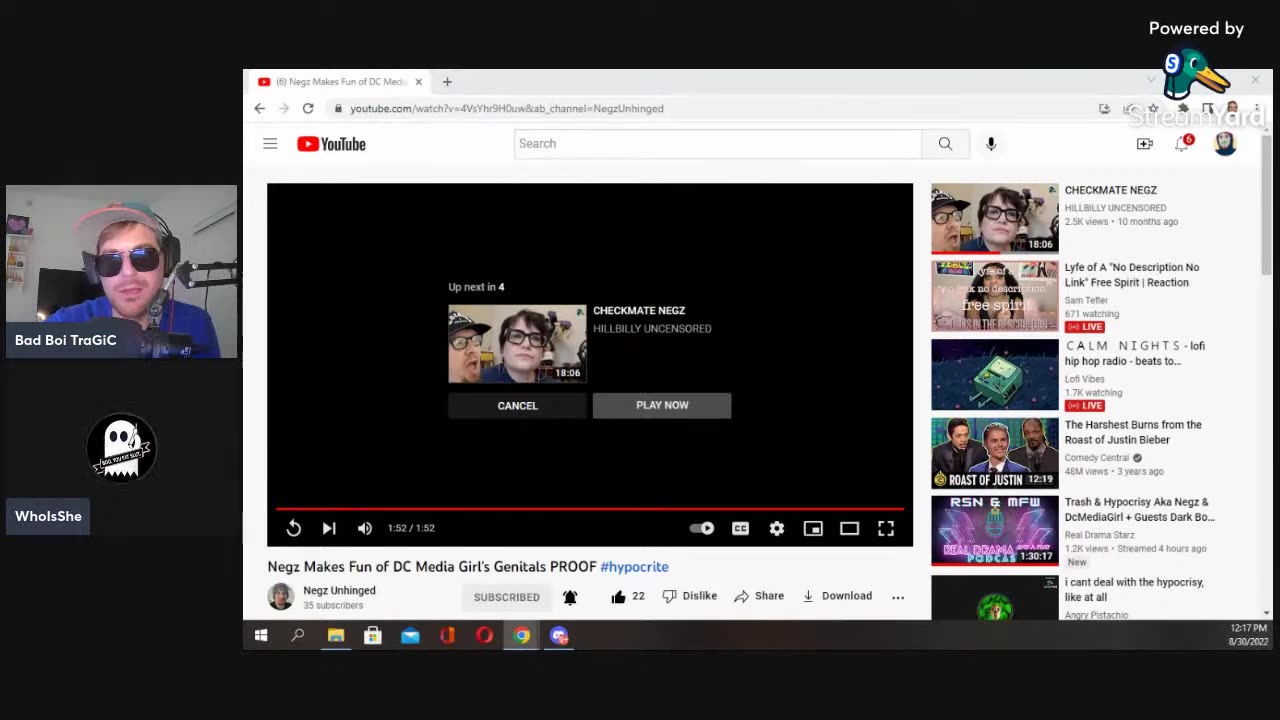Open Opera browser from taskbar
Viewport: 1280px width, 720px height.
tap(484, 636)
